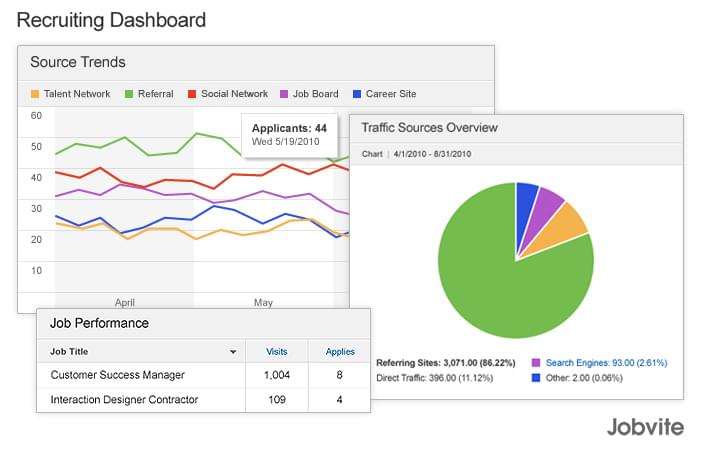
Task: Click the red Social Network legend swatch
Action: click(192, 94)
